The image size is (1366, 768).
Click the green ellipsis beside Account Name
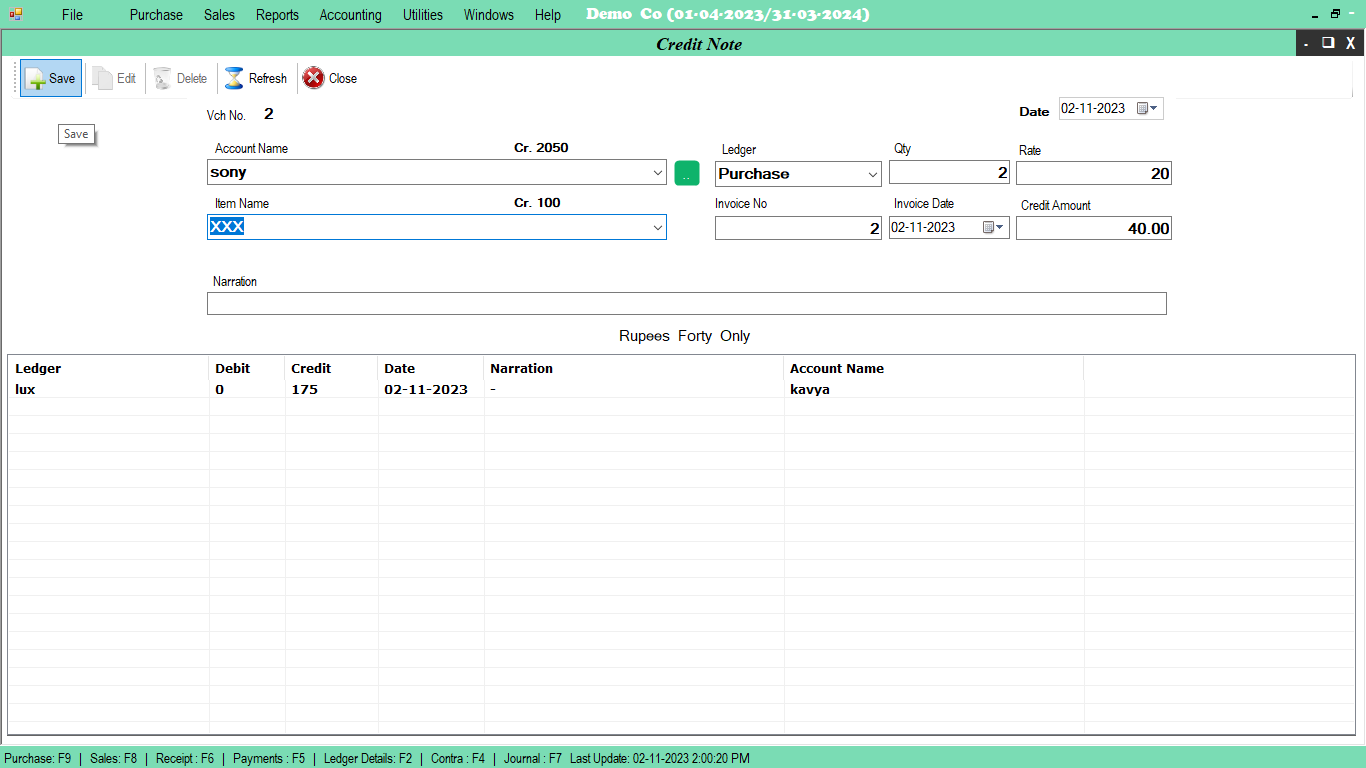point(687,172)
